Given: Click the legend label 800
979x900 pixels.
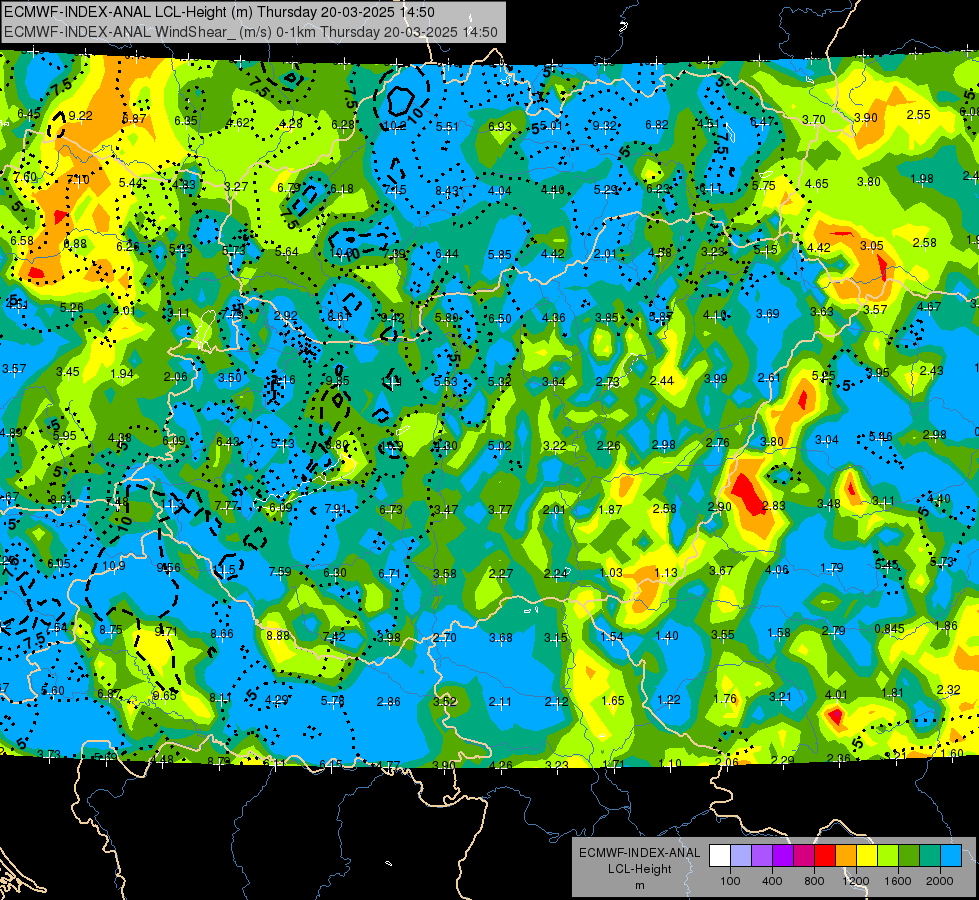Looking at the screenshot, I should 814,881.
